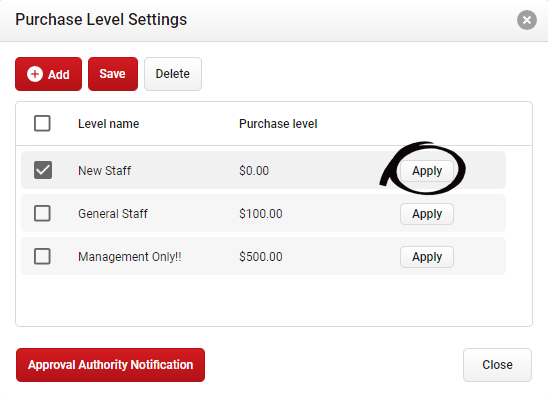Check the Management Only!! checkbox
This screenshot has width=548, height=398.
point(42,256)
